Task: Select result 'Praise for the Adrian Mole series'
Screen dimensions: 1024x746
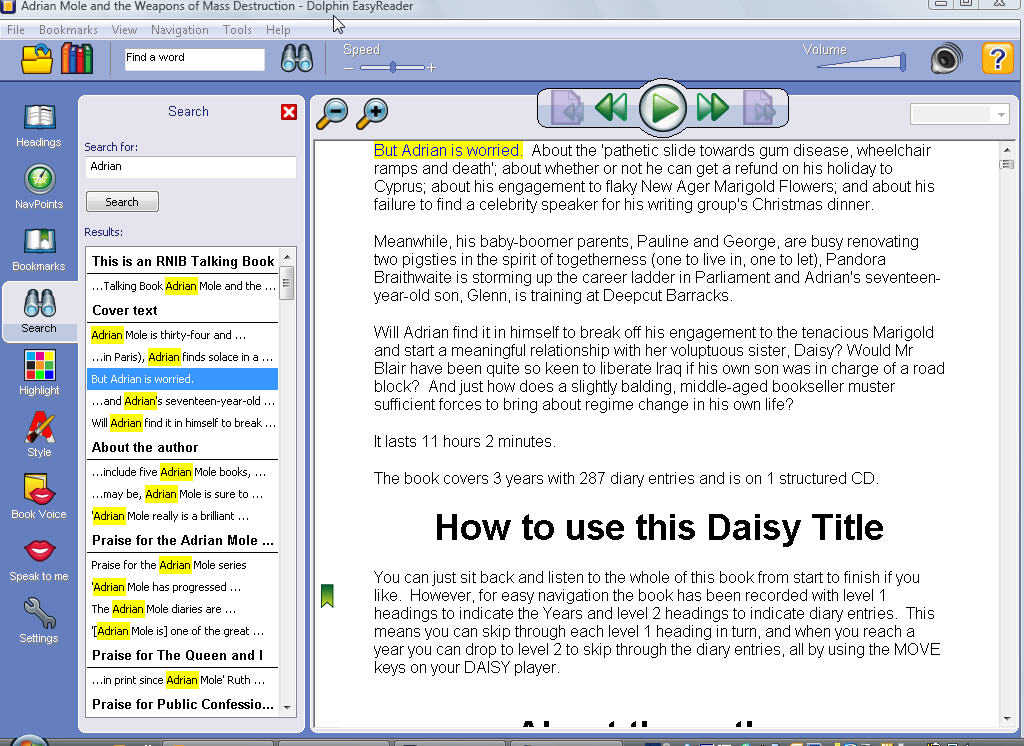Action: 183,565
